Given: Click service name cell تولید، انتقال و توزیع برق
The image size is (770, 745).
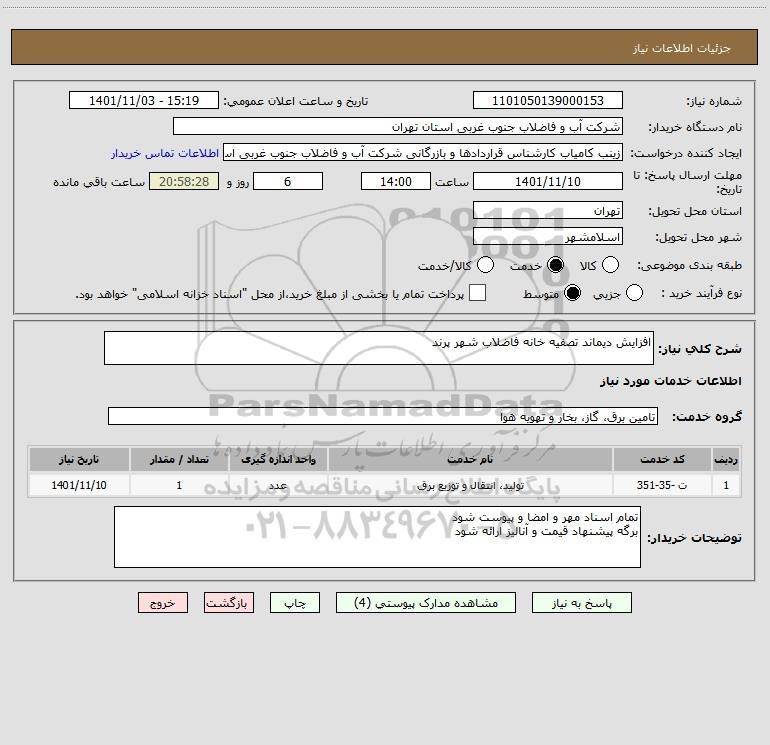Looking at the screenshot, I should click(x=470, y=485).
